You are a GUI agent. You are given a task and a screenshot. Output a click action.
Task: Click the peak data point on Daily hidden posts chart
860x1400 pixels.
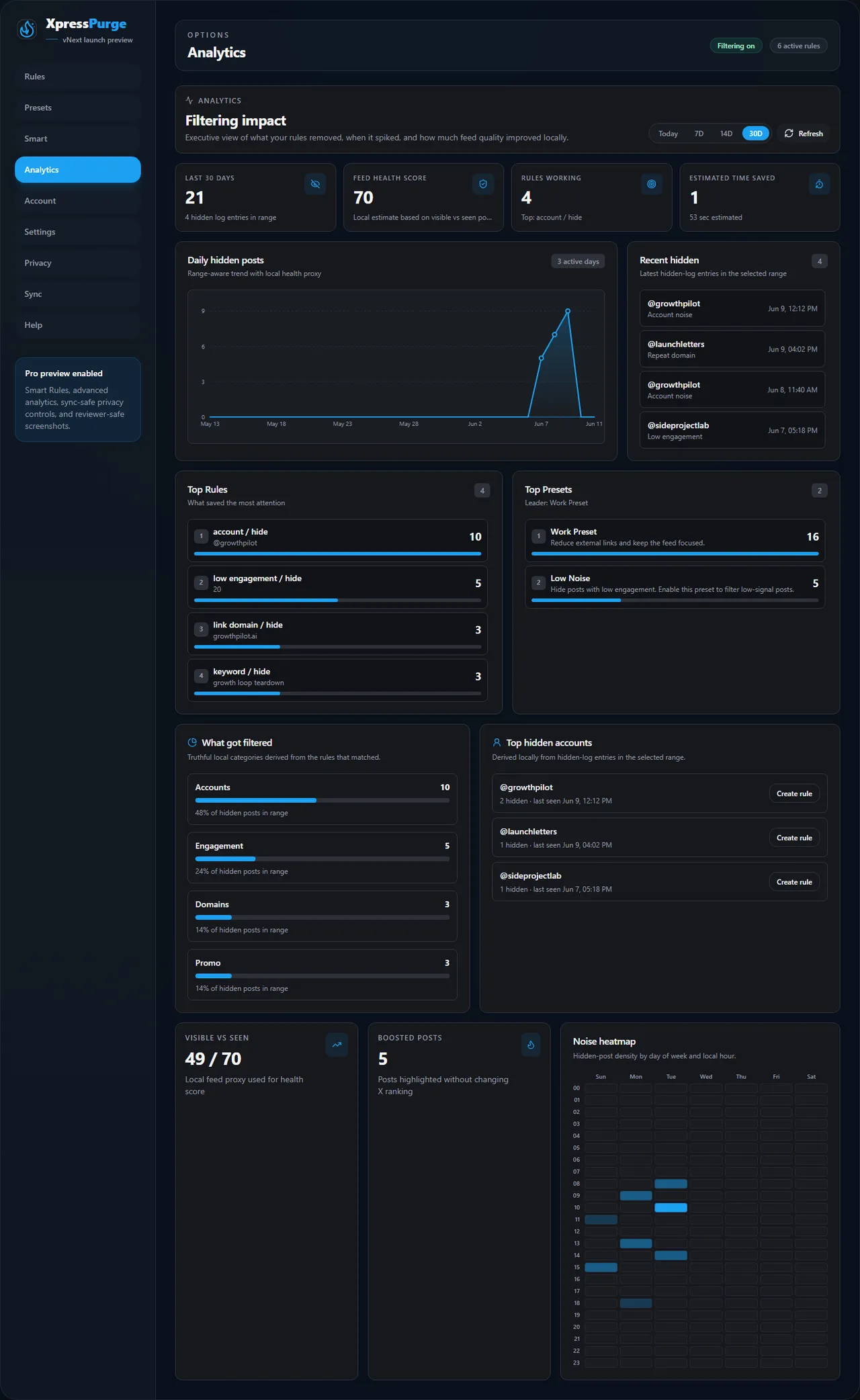[x=568, y=311]
